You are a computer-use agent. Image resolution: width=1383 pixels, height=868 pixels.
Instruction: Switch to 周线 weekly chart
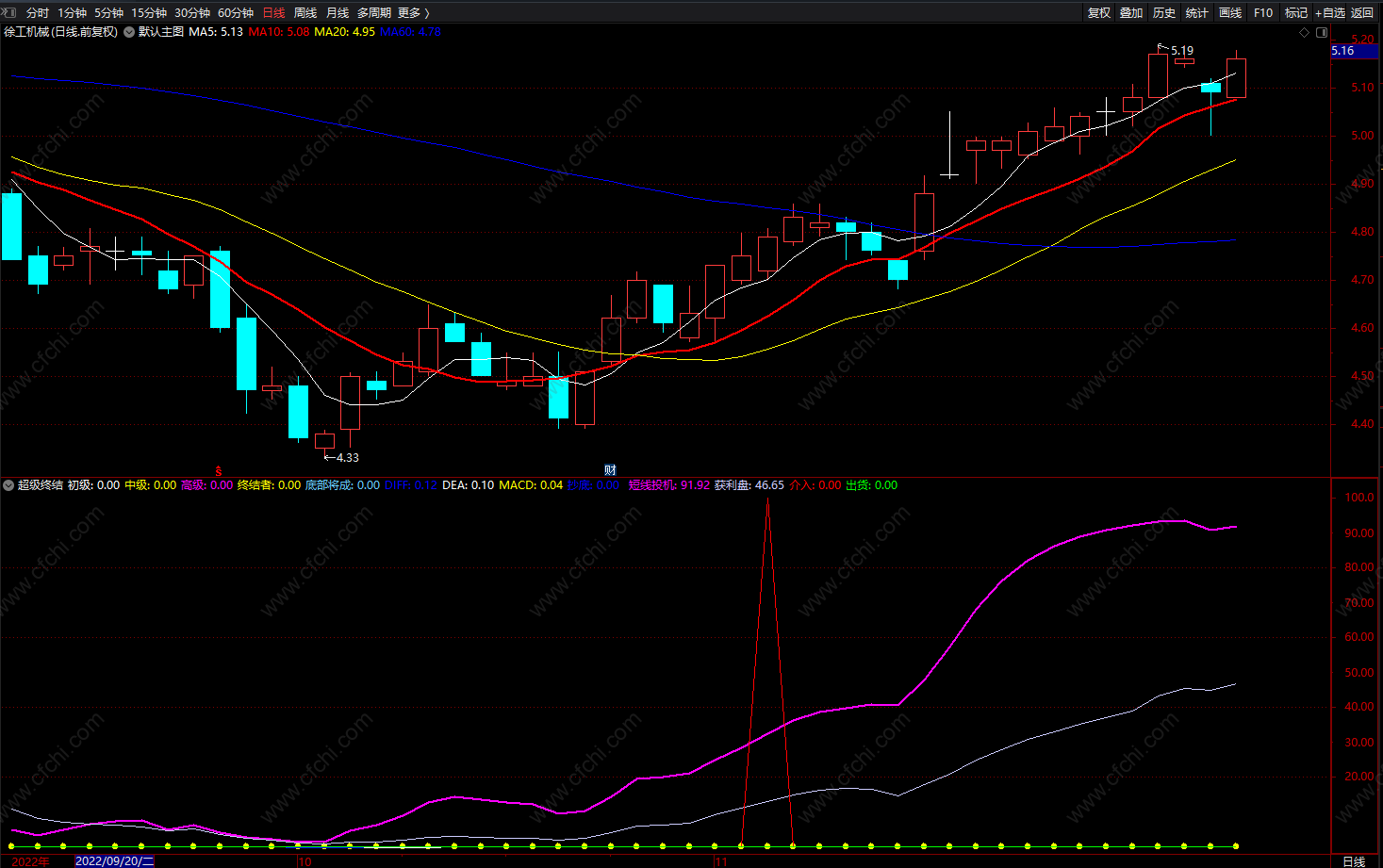pos(305,12)
